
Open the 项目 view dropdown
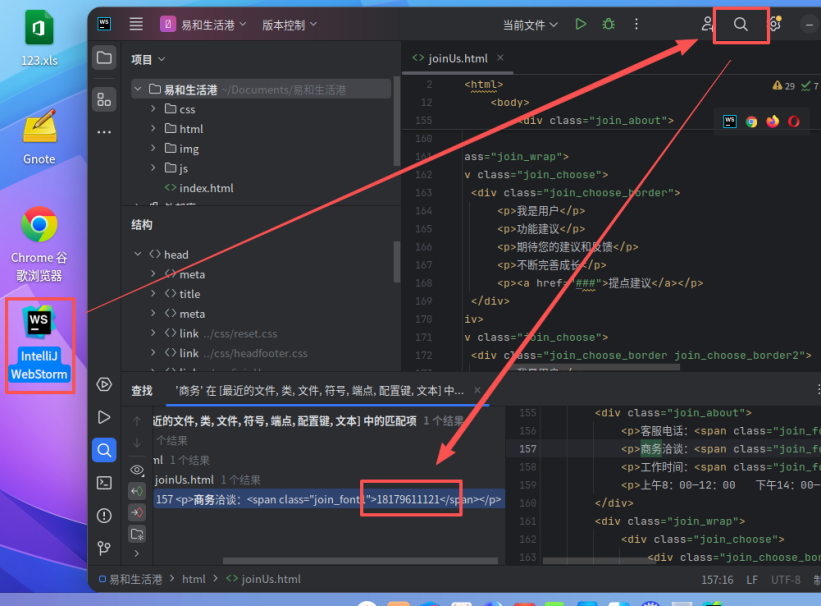[148, 59]
